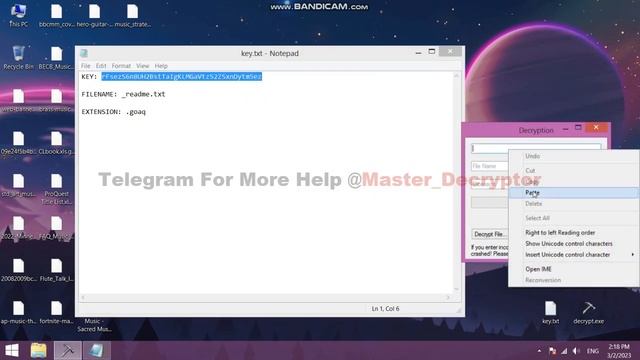Open the network tray icon
Image resolution: width=640 pixels, height=360 pixels.
point(564,351)
